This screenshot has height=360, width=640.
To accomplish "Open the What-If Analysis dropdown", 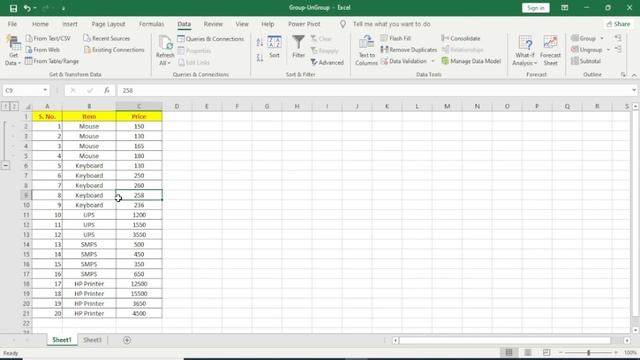I will (524, 51).
